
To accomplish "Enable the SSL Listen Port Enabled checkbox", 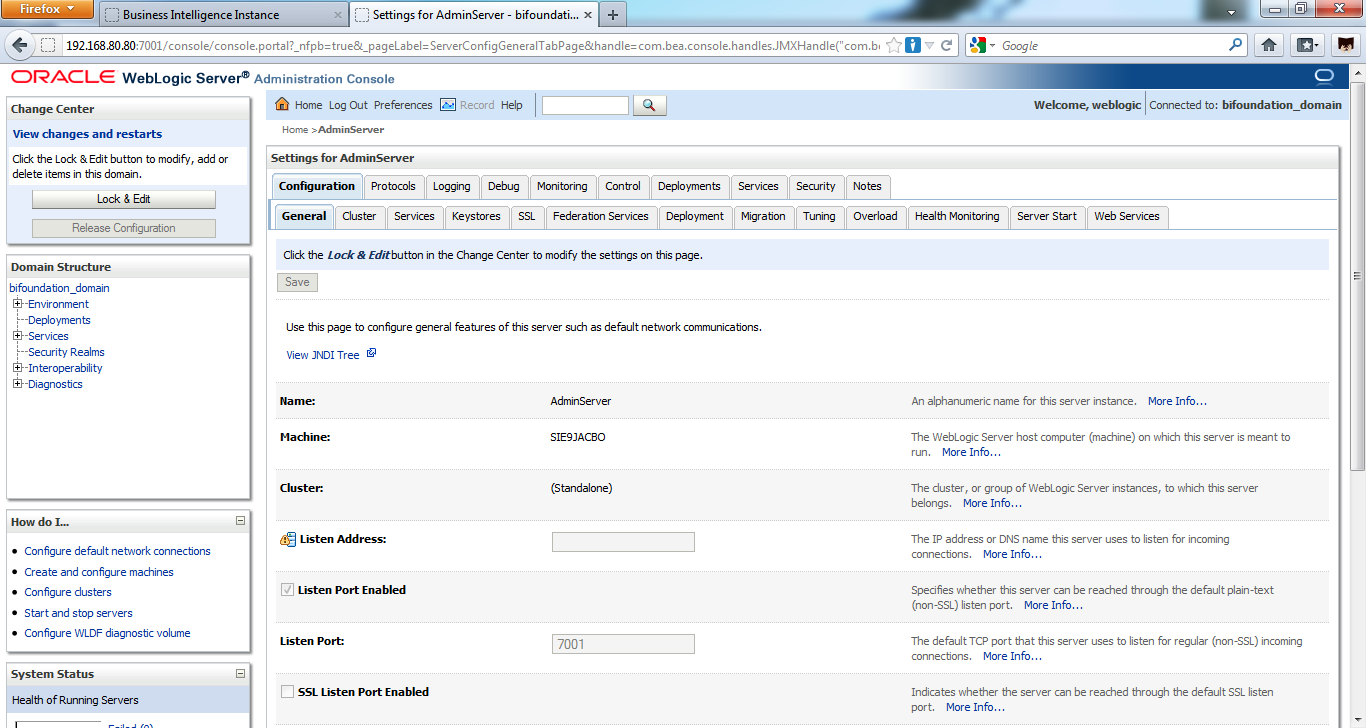I will [x=286, y=691].
